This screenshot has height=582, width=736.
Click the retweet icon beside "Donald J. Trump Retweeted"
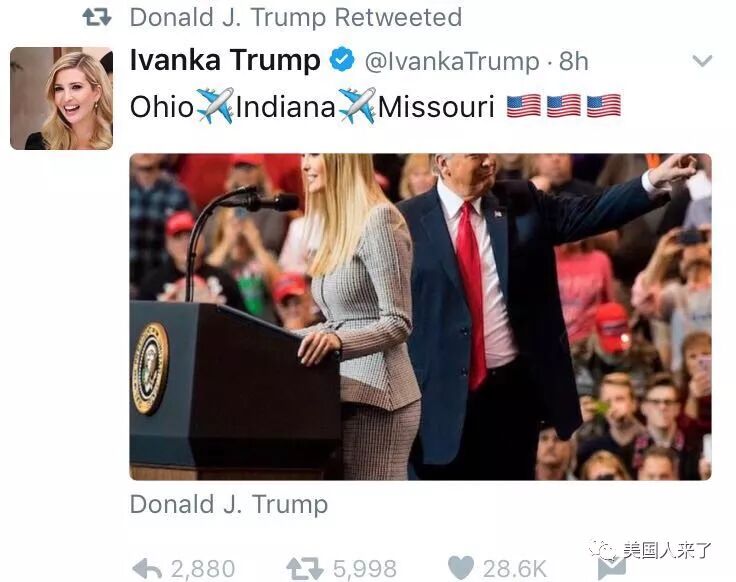[97, 17]
